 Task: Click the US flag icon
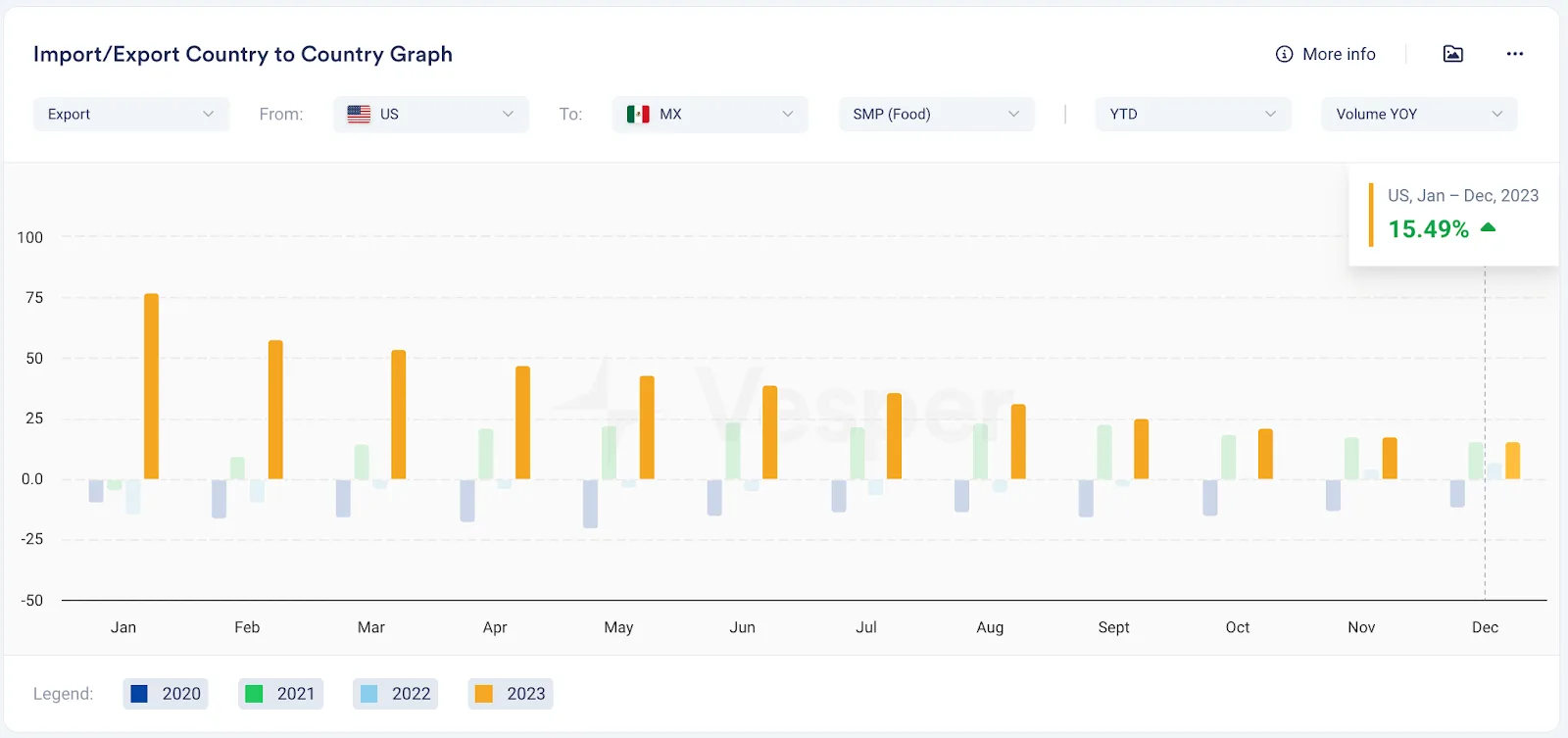tap(359, 114)
